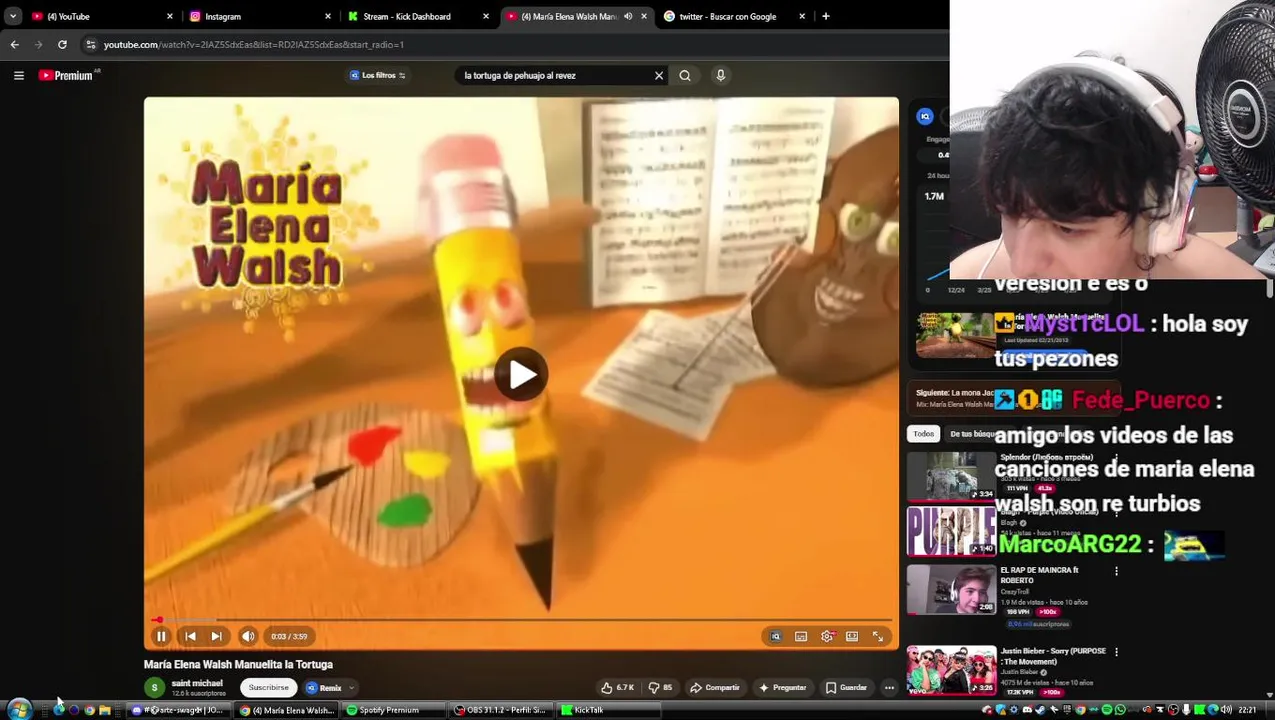Select the Todos filter chip
This screenshot has height=720, width=1275.
pyautogui.click(x=924, y=434)
